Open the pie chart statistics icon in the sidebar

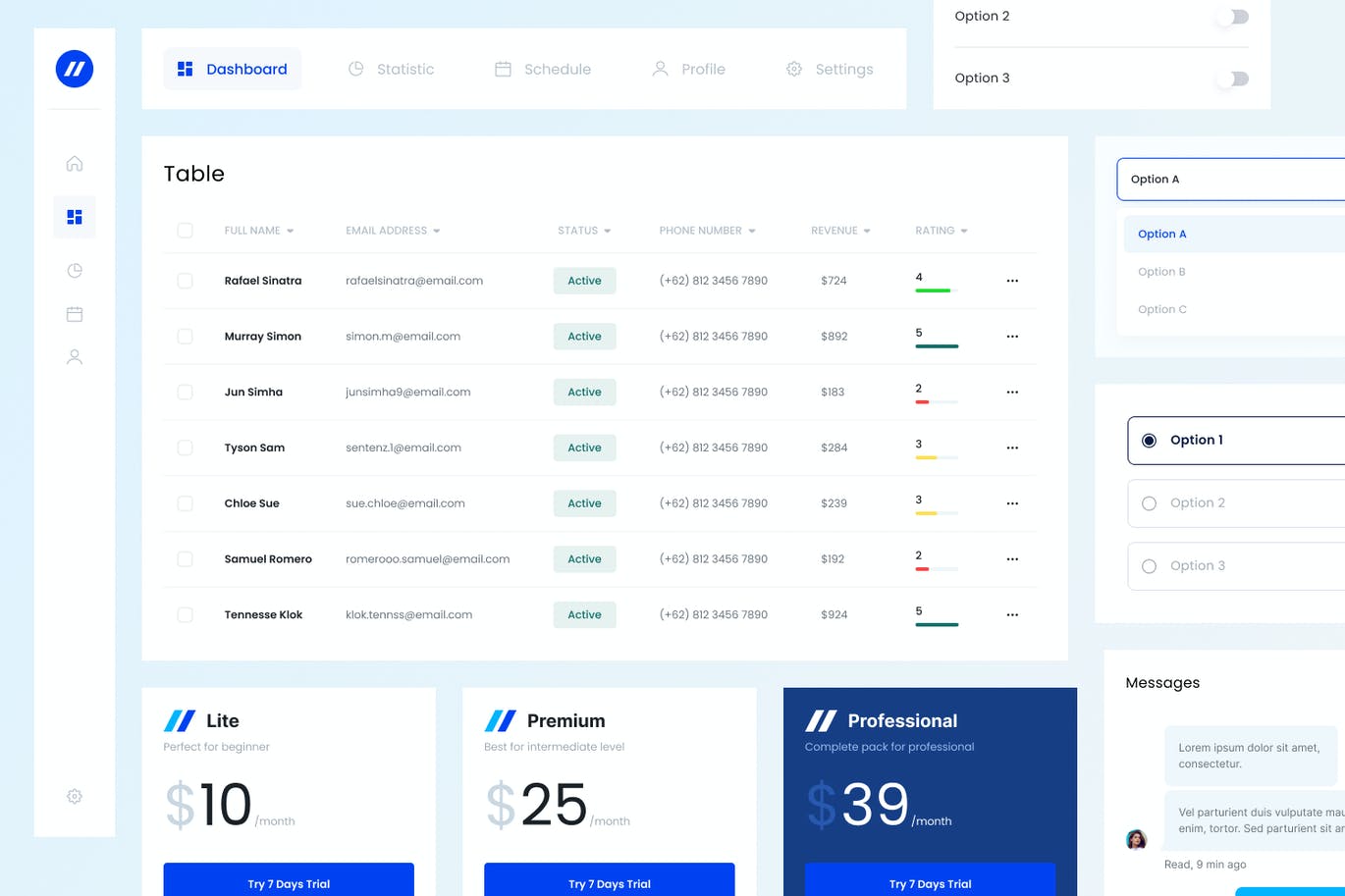(x=75, y=271)
